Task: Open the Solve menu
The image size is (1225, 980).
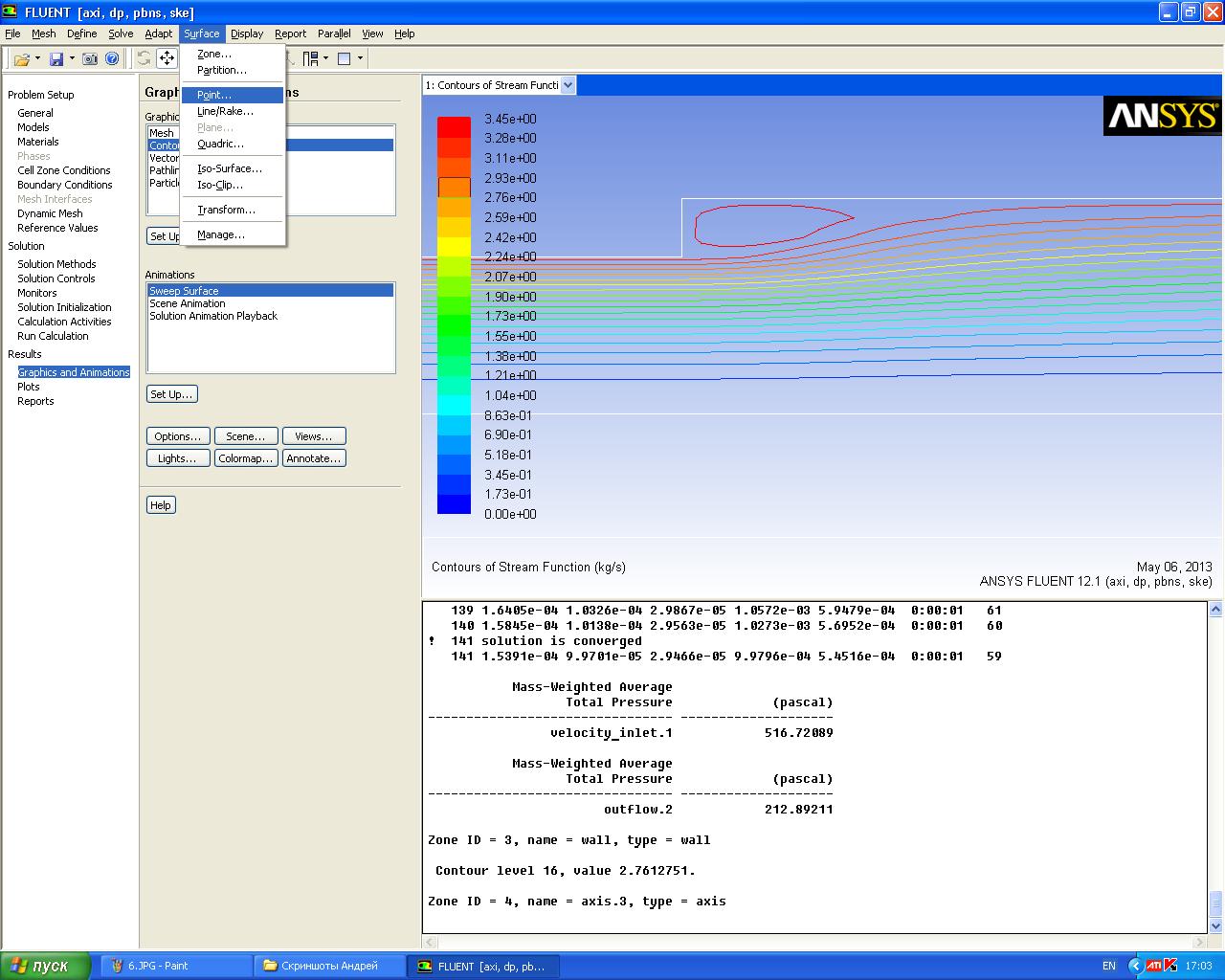Action: (121, 33)
